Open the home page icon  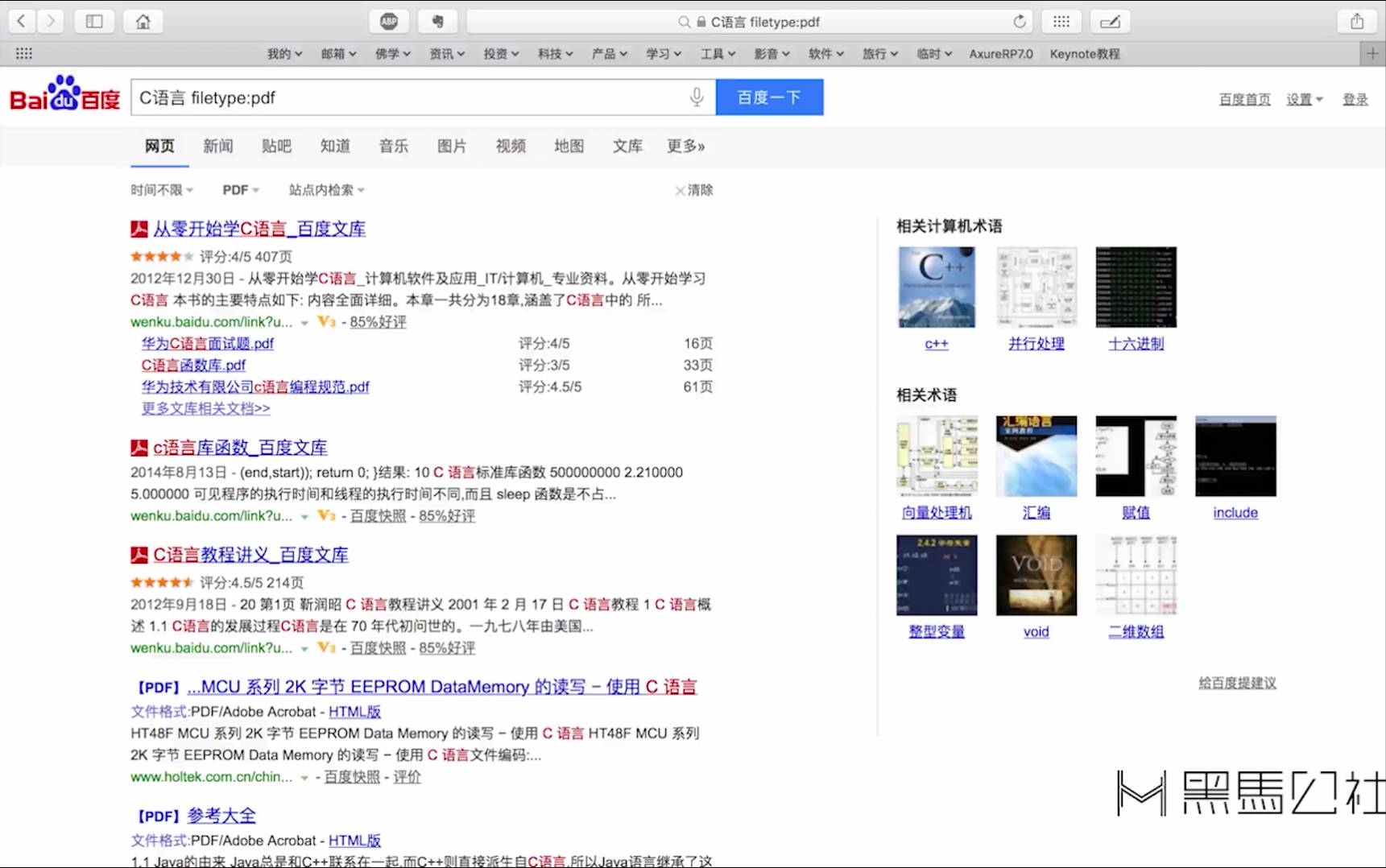pyautogui.click(x=143, y=22)
